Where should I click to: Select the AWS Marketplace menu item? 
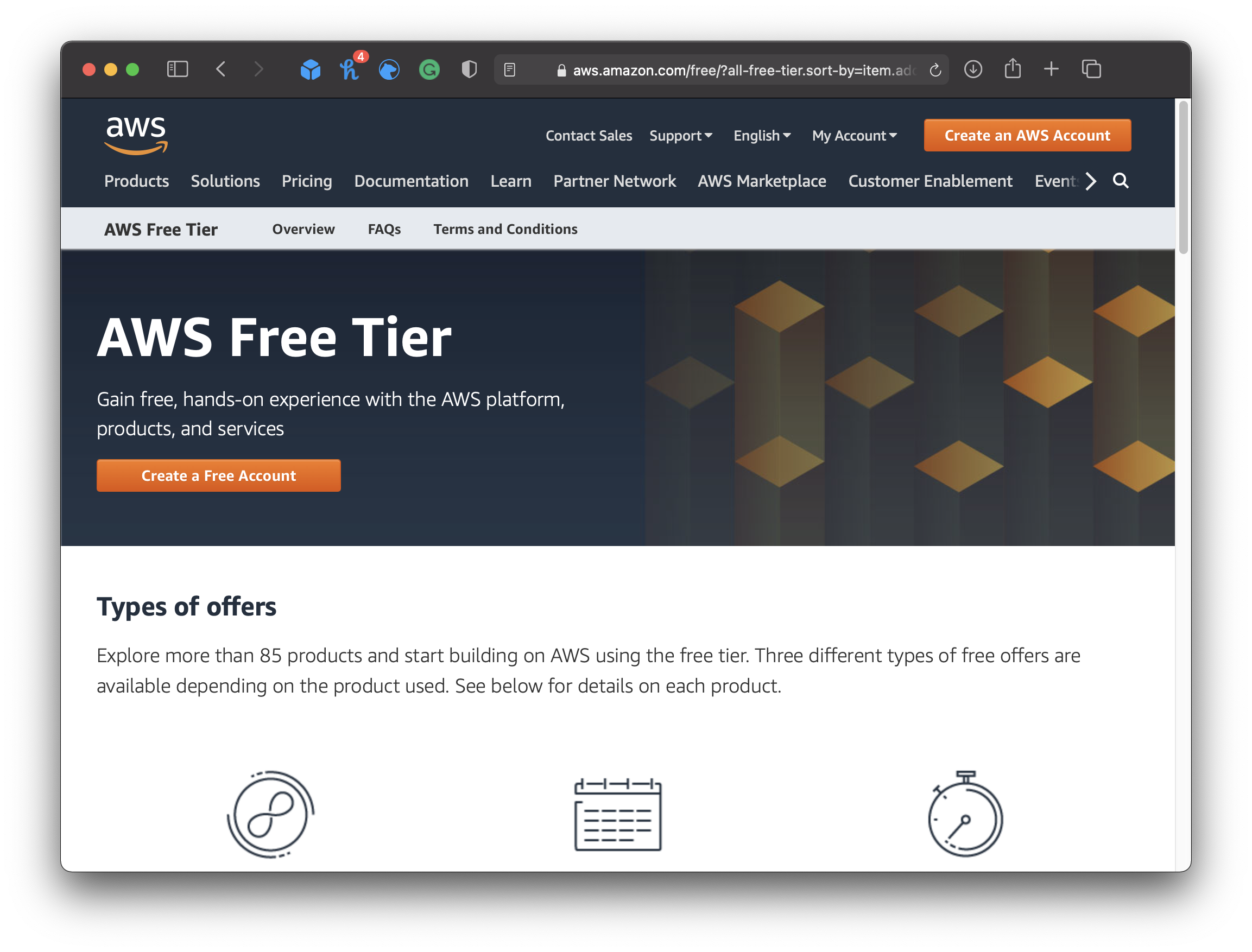coord(762,181)
